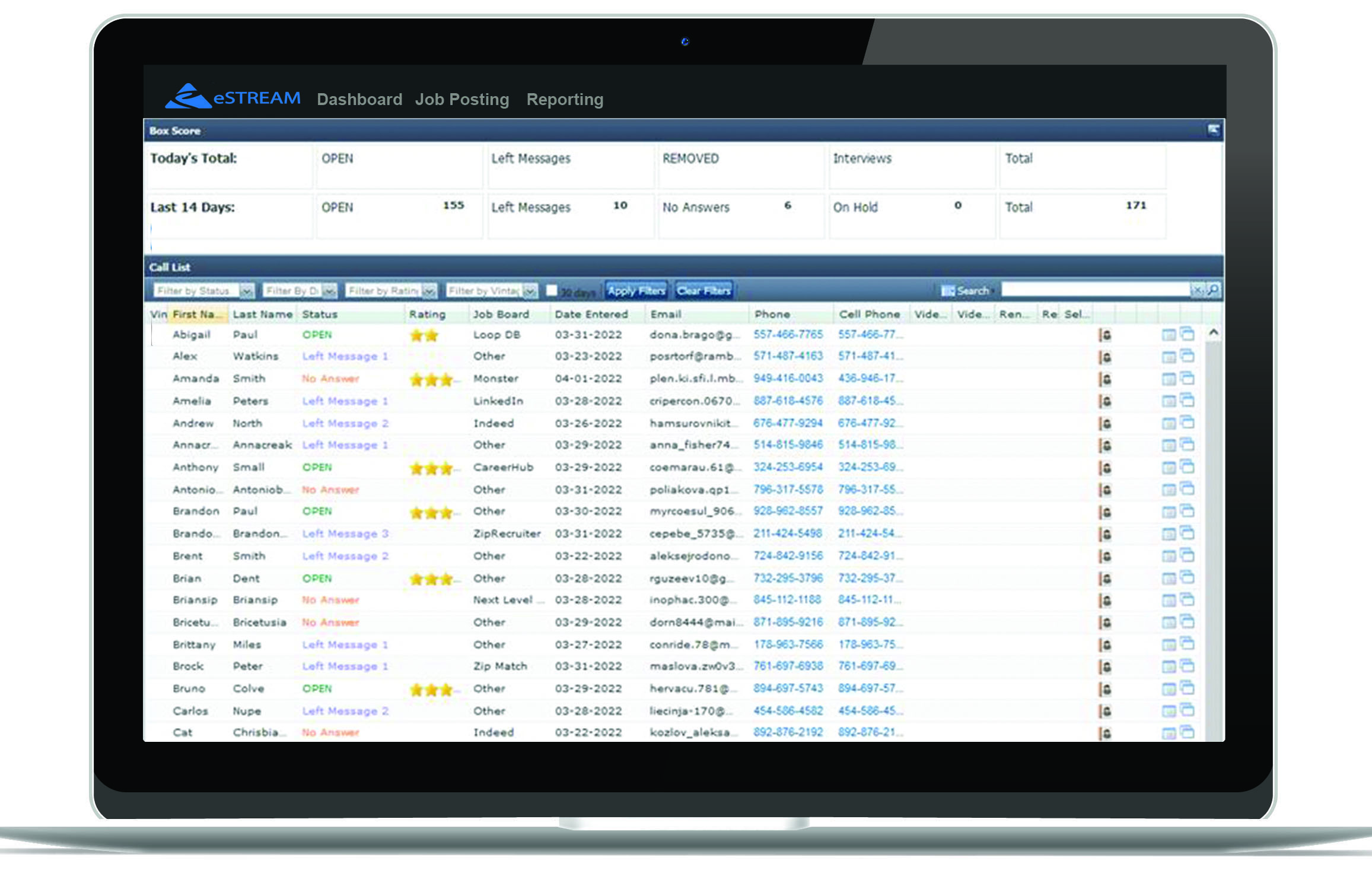This screenshot has width=1372, height=873.
Task: Click stacked windows icon in Alex Watkins row
Action: coord(1187,356)
